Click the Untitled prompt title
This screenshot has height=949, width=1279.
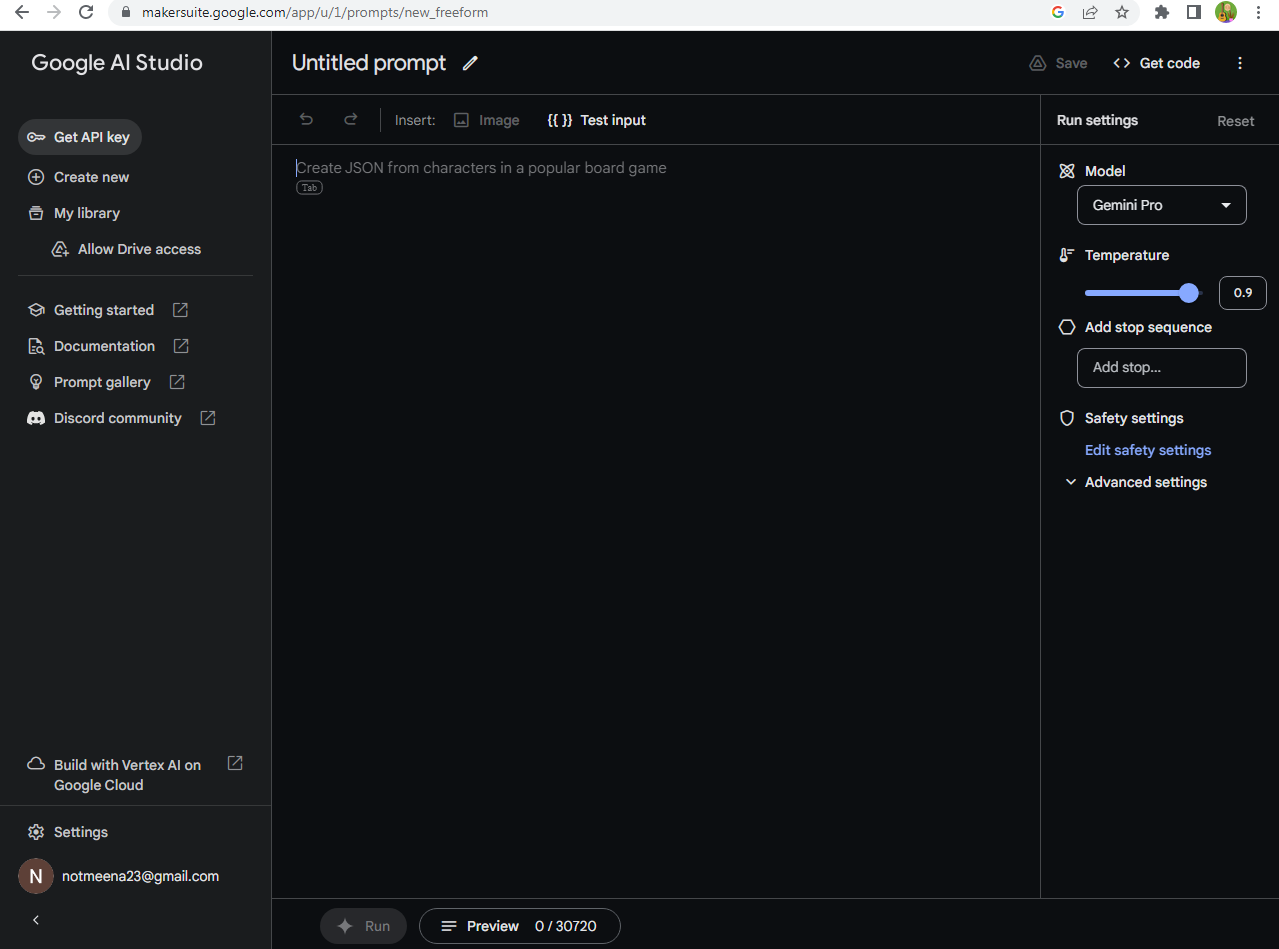[x=369, y=63]
